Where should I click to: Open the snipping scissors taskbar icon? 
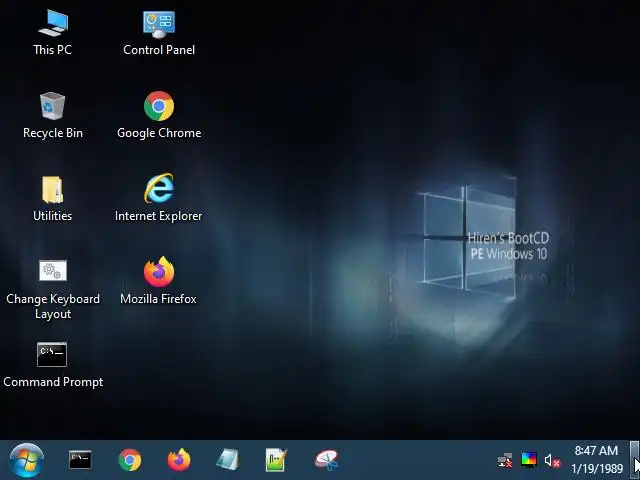326,460
